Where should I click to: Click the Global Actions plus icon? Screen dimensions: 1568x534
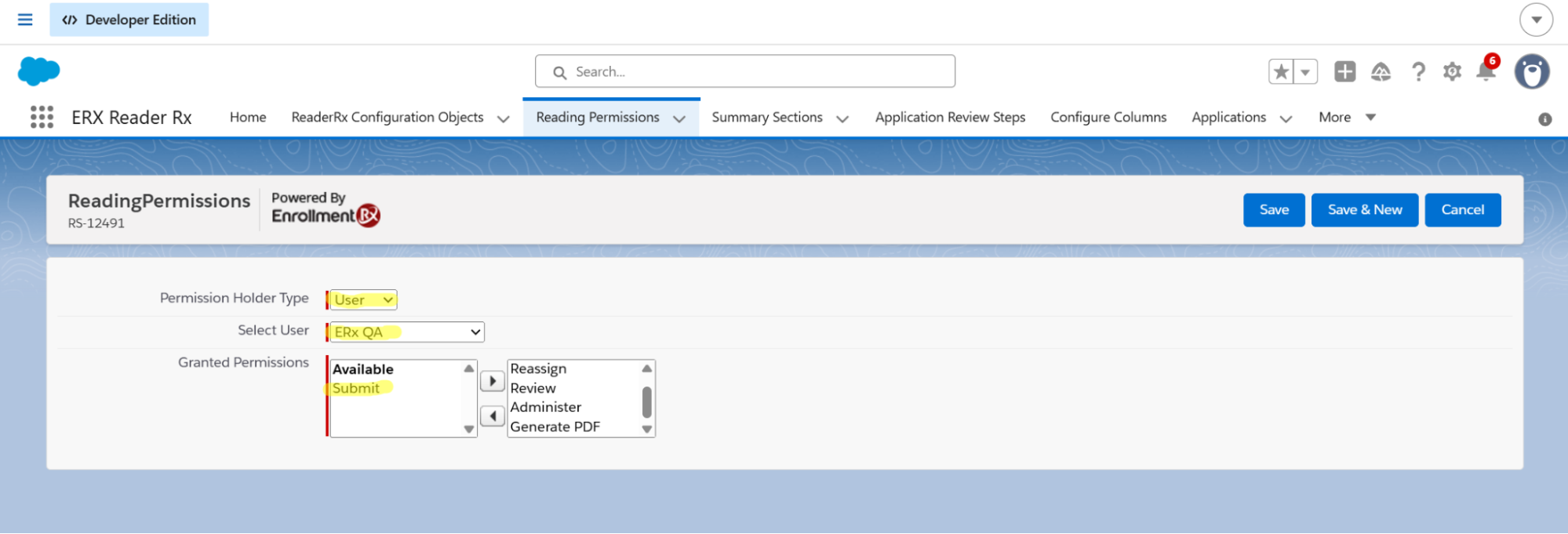tap(1345, 71)
